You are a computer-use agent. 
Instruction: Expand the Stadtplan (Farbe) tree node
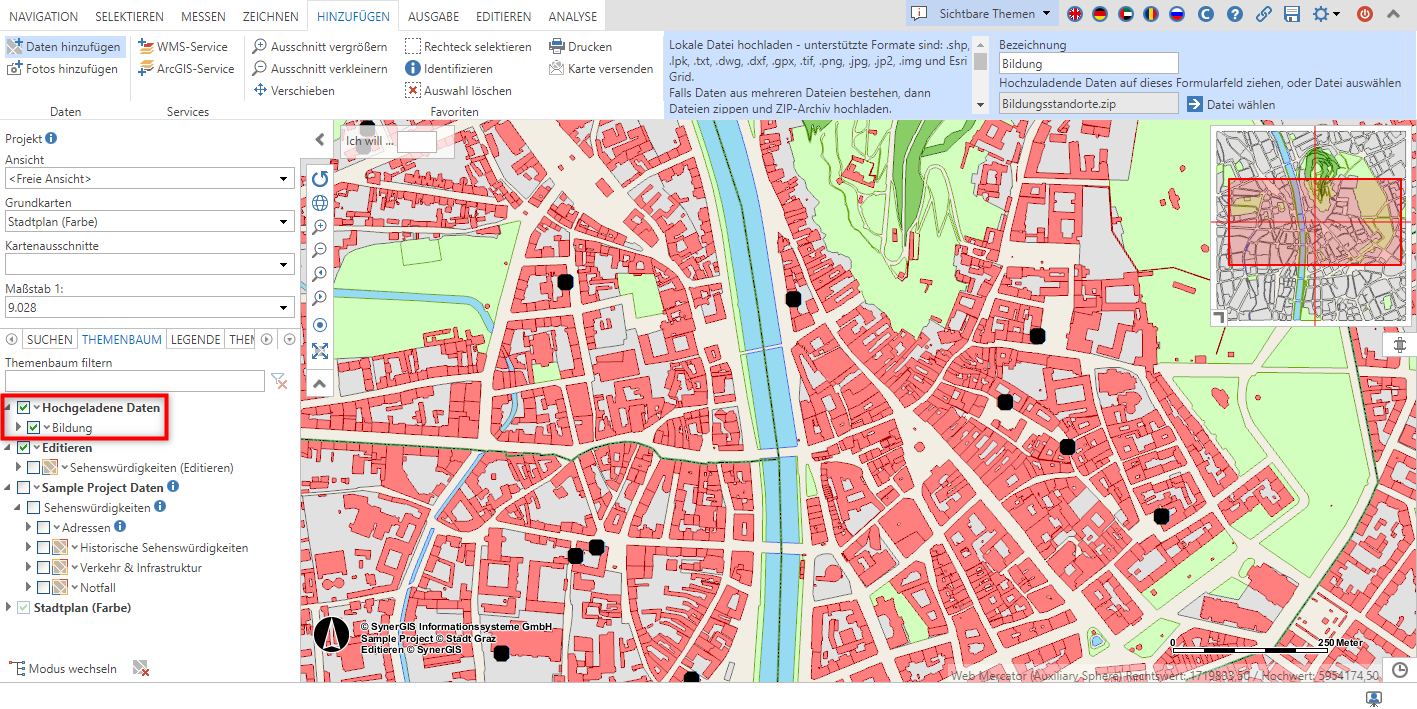point(10,608)
